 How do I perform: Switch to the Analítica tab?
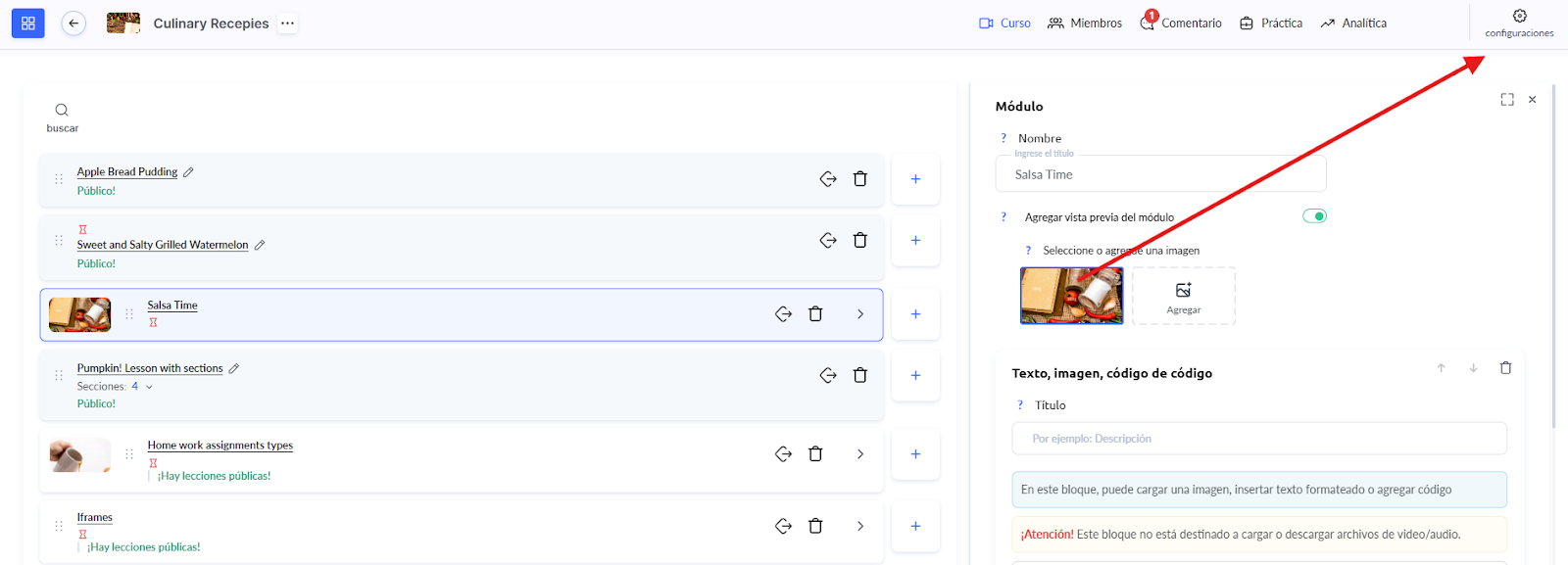(x=1353, y=24)
